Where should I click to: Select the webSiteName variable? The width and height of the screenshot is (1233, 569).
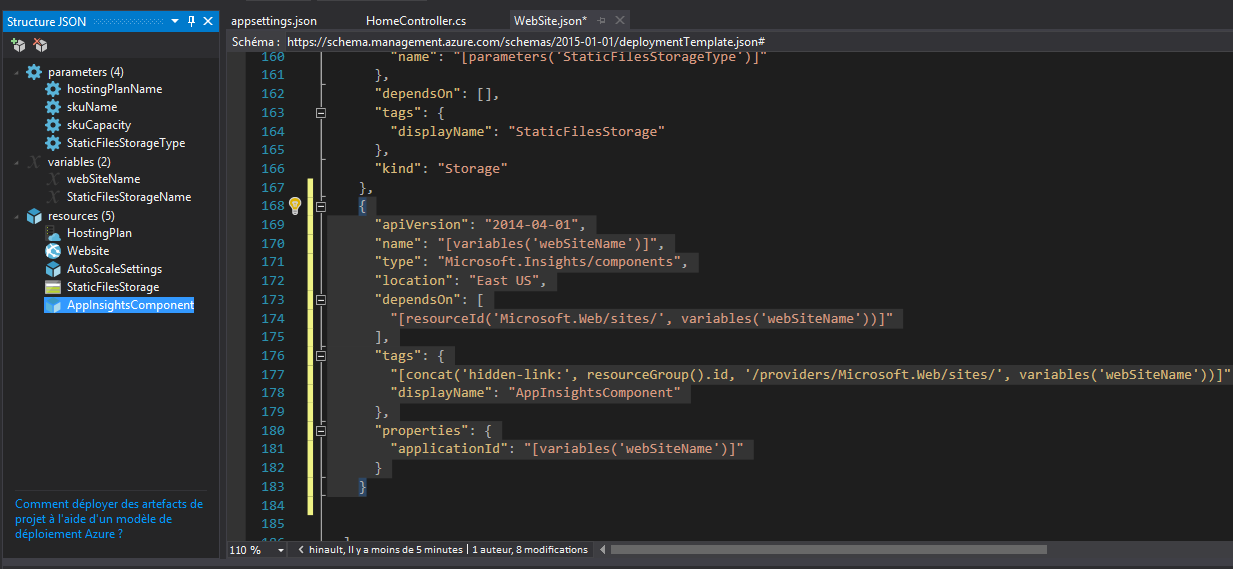[103, 179]
